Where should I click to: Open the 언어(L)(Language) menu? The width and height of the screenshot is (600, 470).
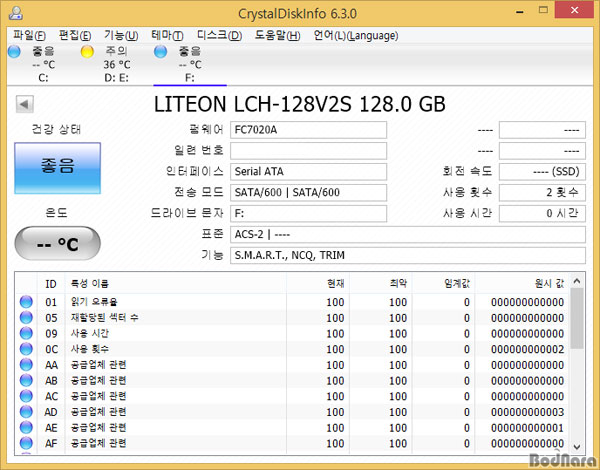click(x=356, y=36)
